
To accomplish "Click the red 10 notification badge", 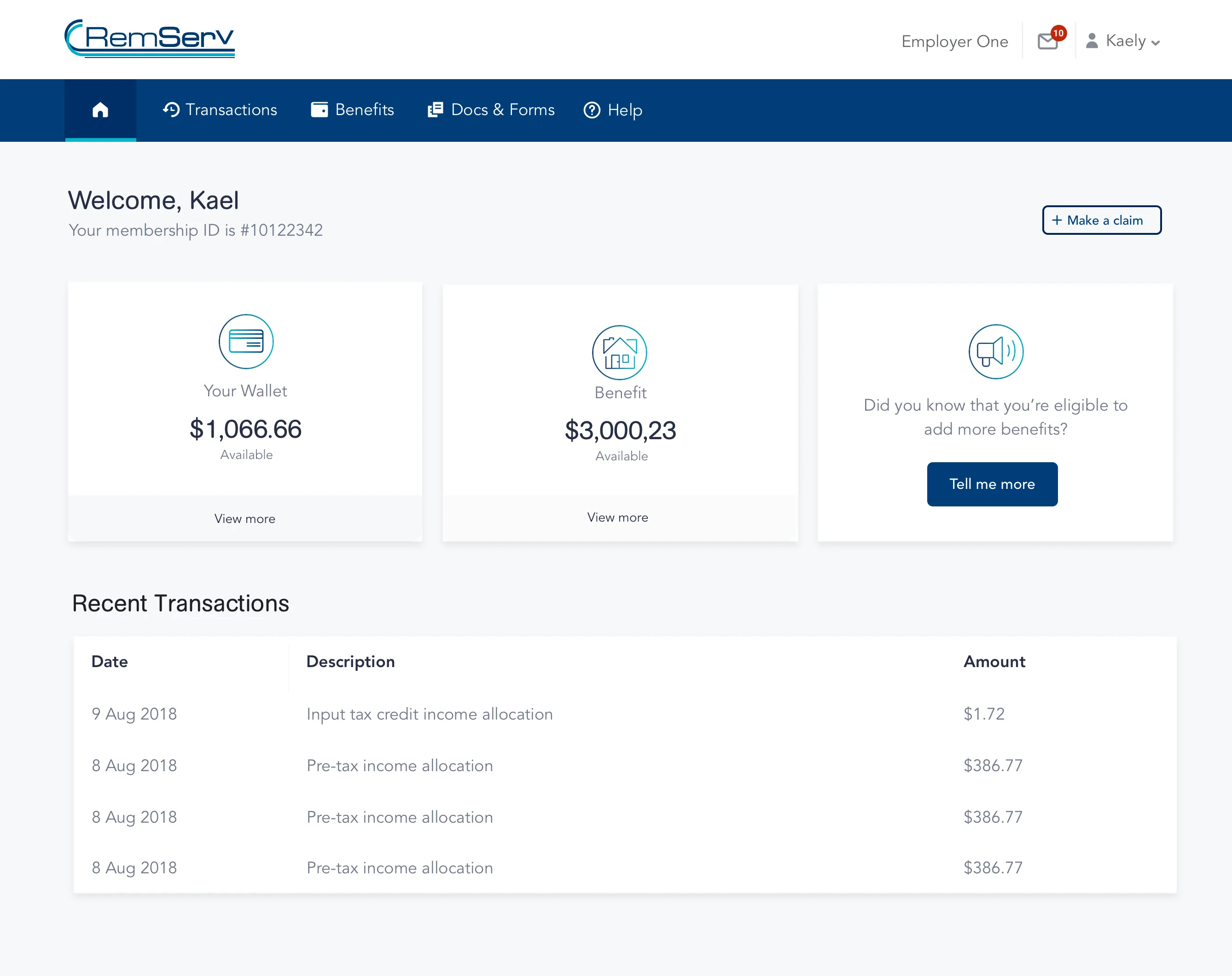I will coord(1058,33).
